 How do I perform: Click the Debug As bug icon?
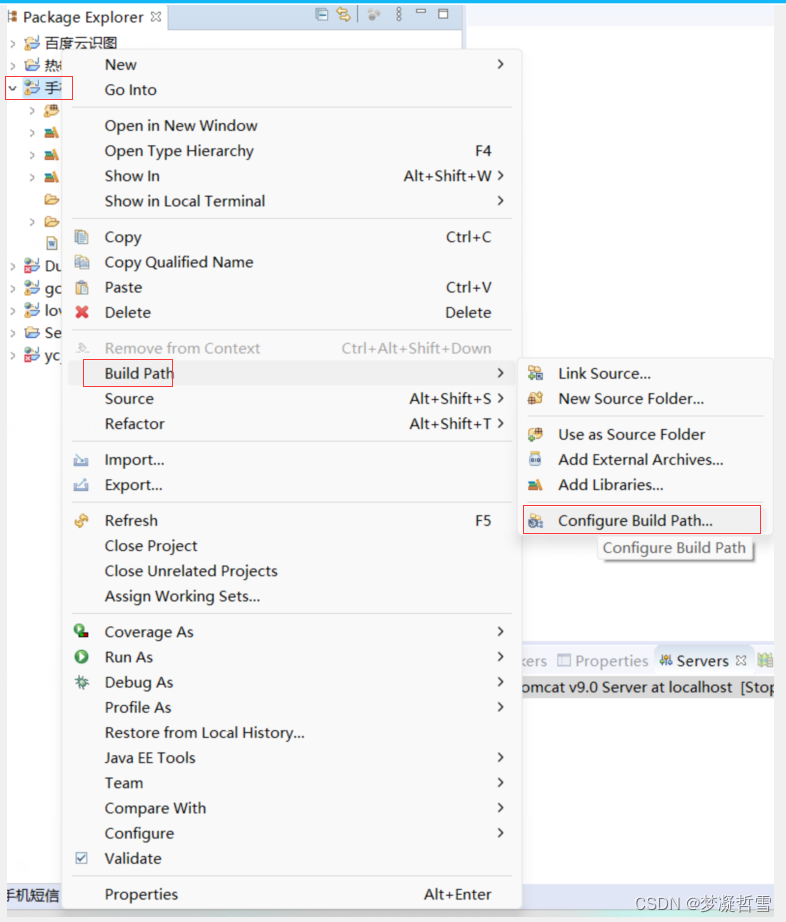[x=82, y=682]
